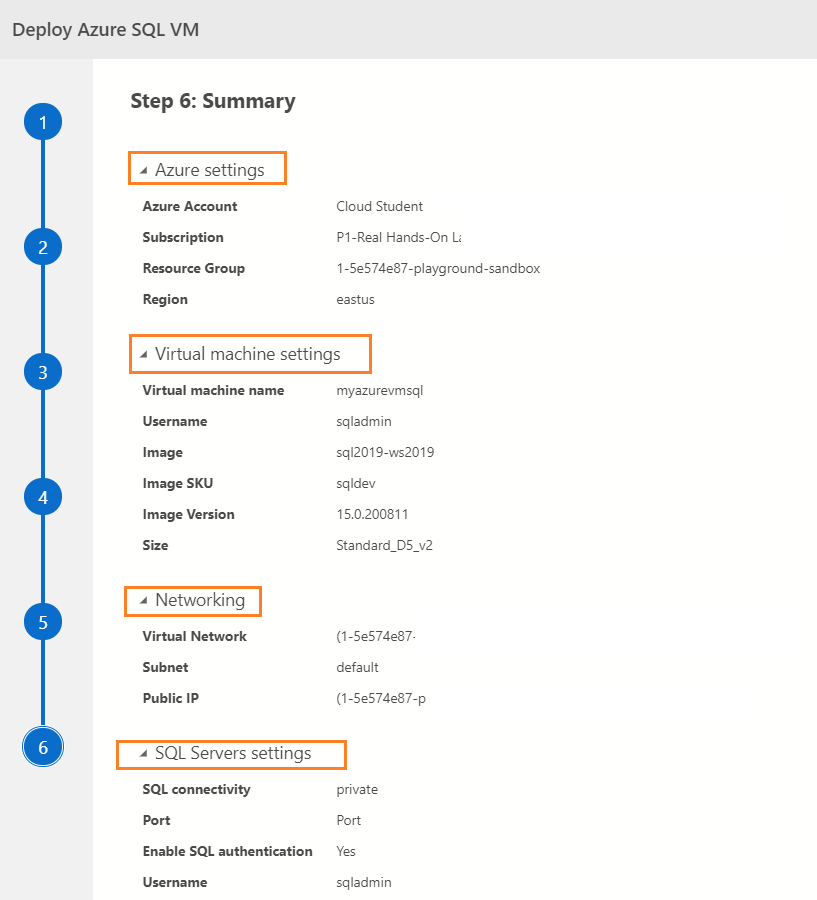Viewport: 817px width, 900px height.
Task: Click the Image Version value 15.0.200811
Action: point(372,514)
